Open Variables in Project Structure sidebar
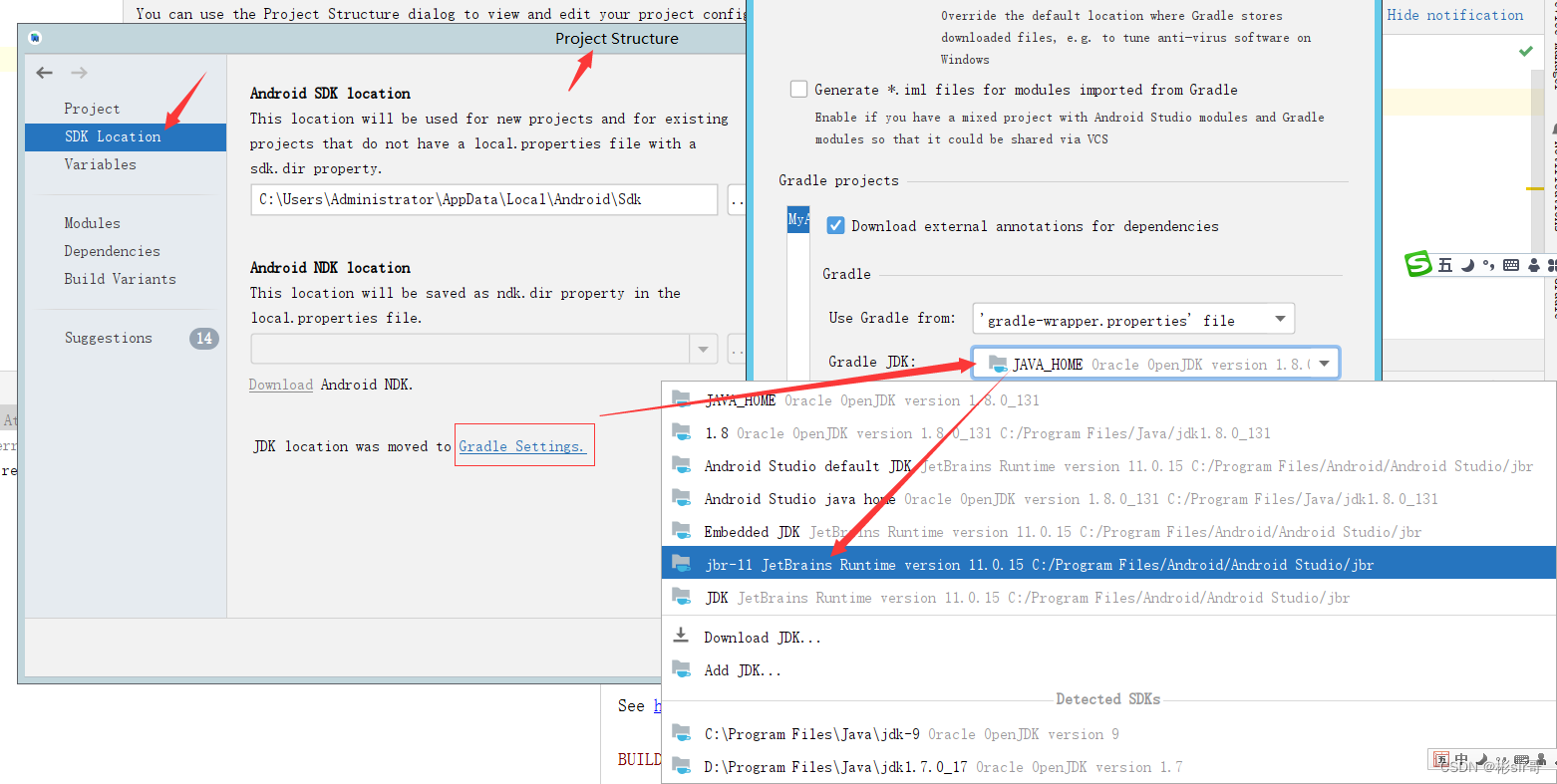 [101, 164]
